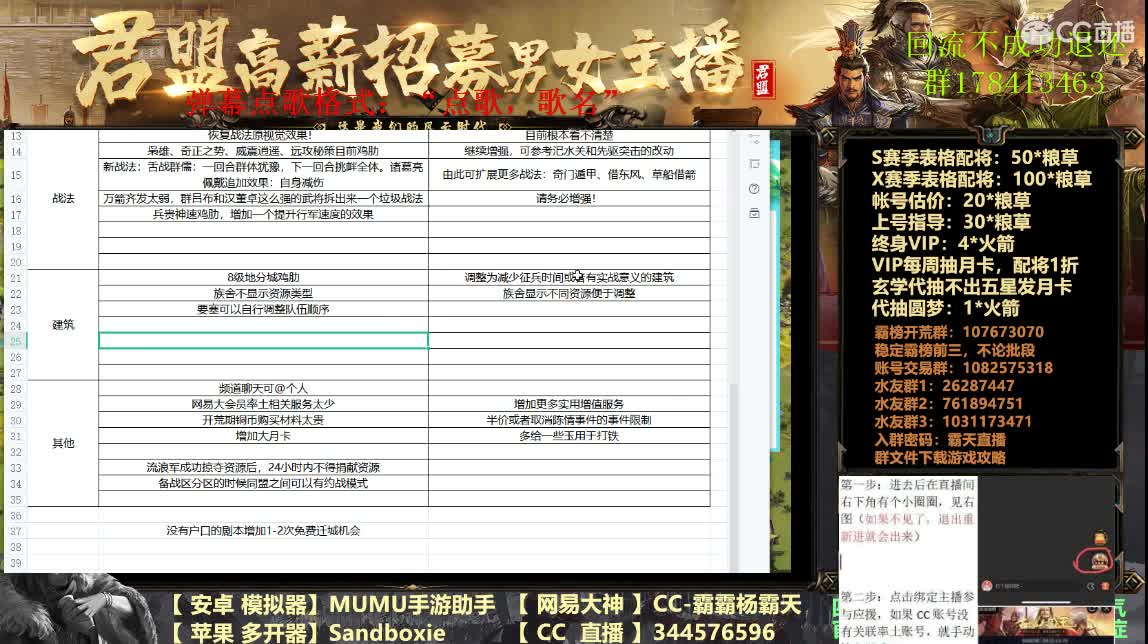The image size is (1148, 644).
Task: Select cell 由此可扩展更多战法：奇门遁甲、借东风
Action: [569, 175]
